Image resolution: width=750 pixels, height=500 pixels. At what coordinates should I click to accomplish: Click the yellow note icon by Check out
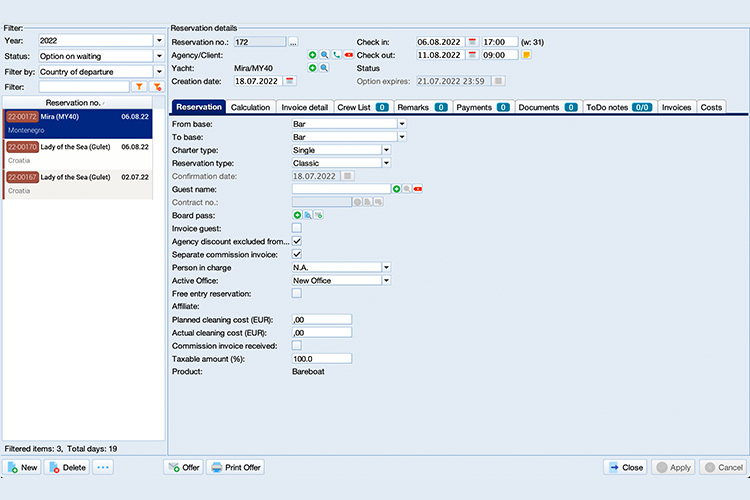click(x=527, y=55)
